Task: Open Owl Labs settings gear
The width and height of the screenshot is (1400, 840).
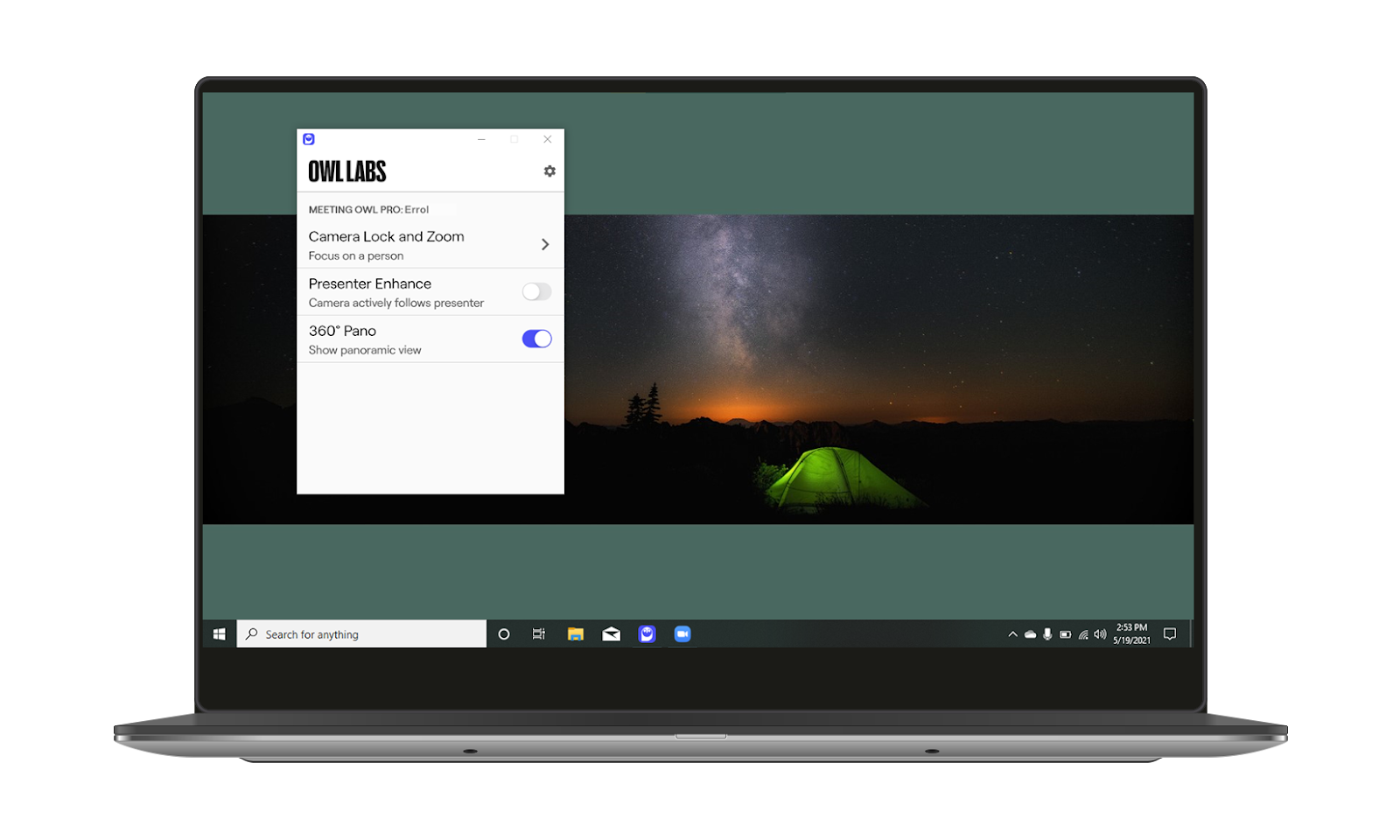Action: [x=549, y=171]
